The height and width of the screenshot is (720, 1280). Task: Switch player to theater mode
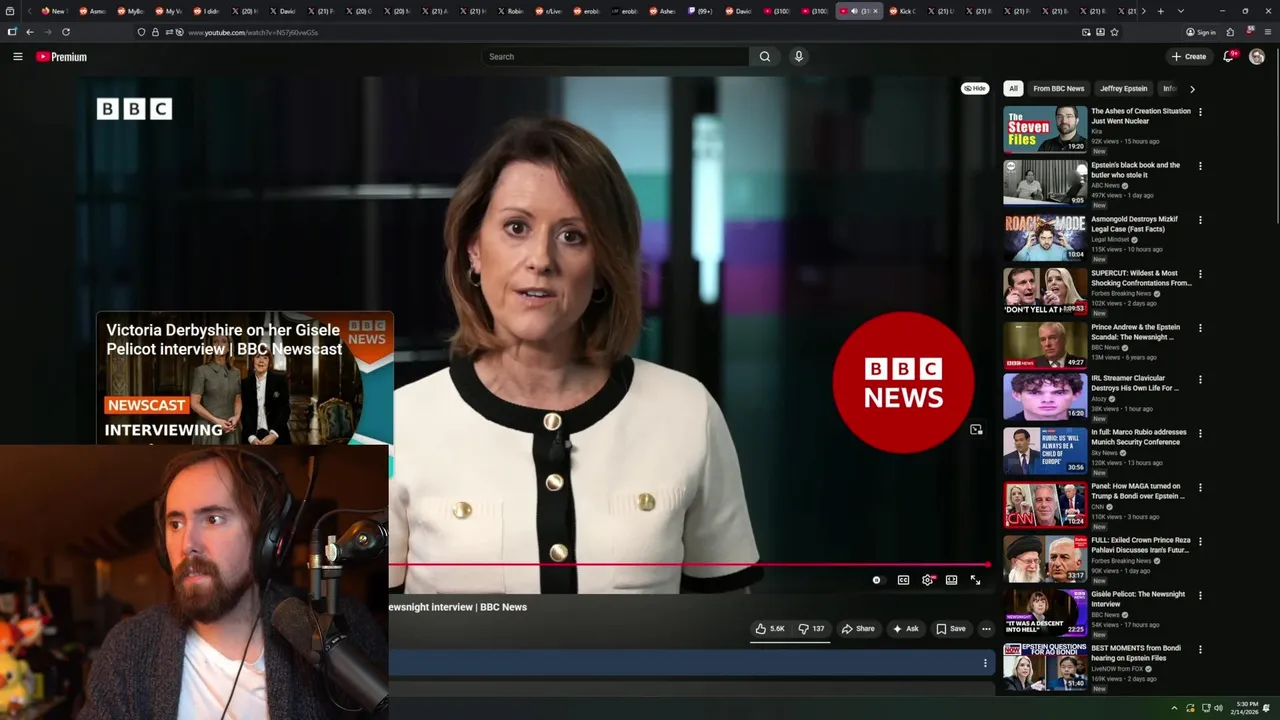951,580
